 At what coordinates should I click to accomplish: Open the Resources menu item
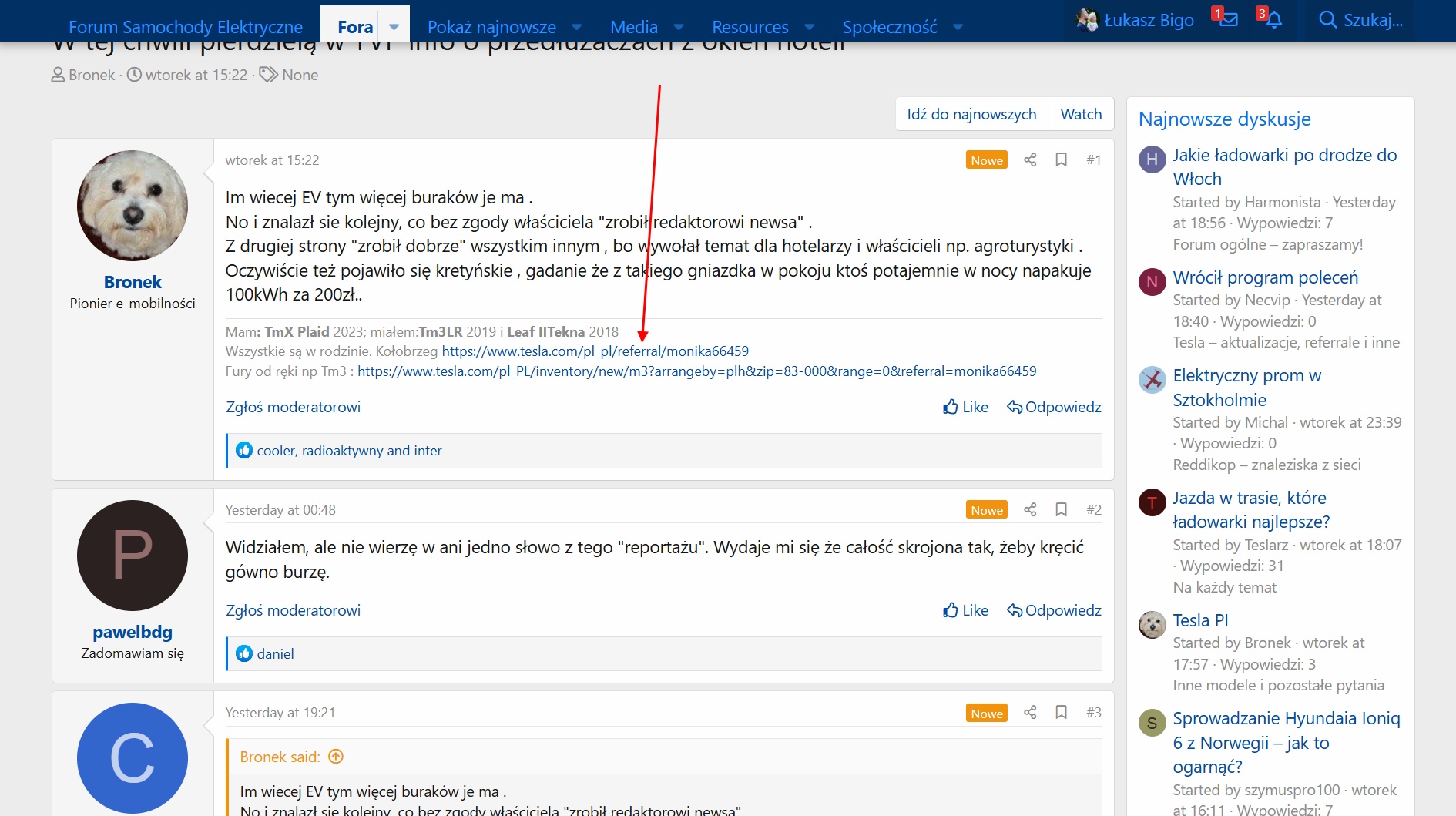(x=750, y=26)
